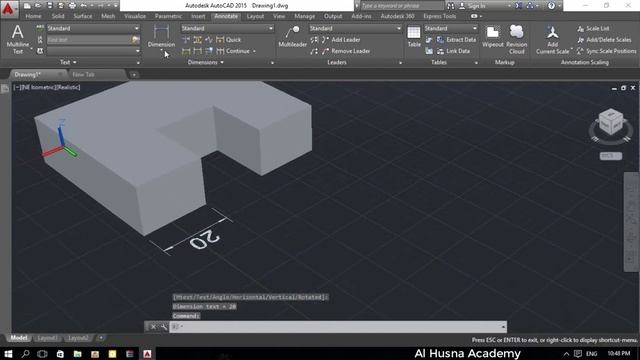Click the Save icon in quick access toolbar
Screen dimensions: 640x360
[49, 6]
